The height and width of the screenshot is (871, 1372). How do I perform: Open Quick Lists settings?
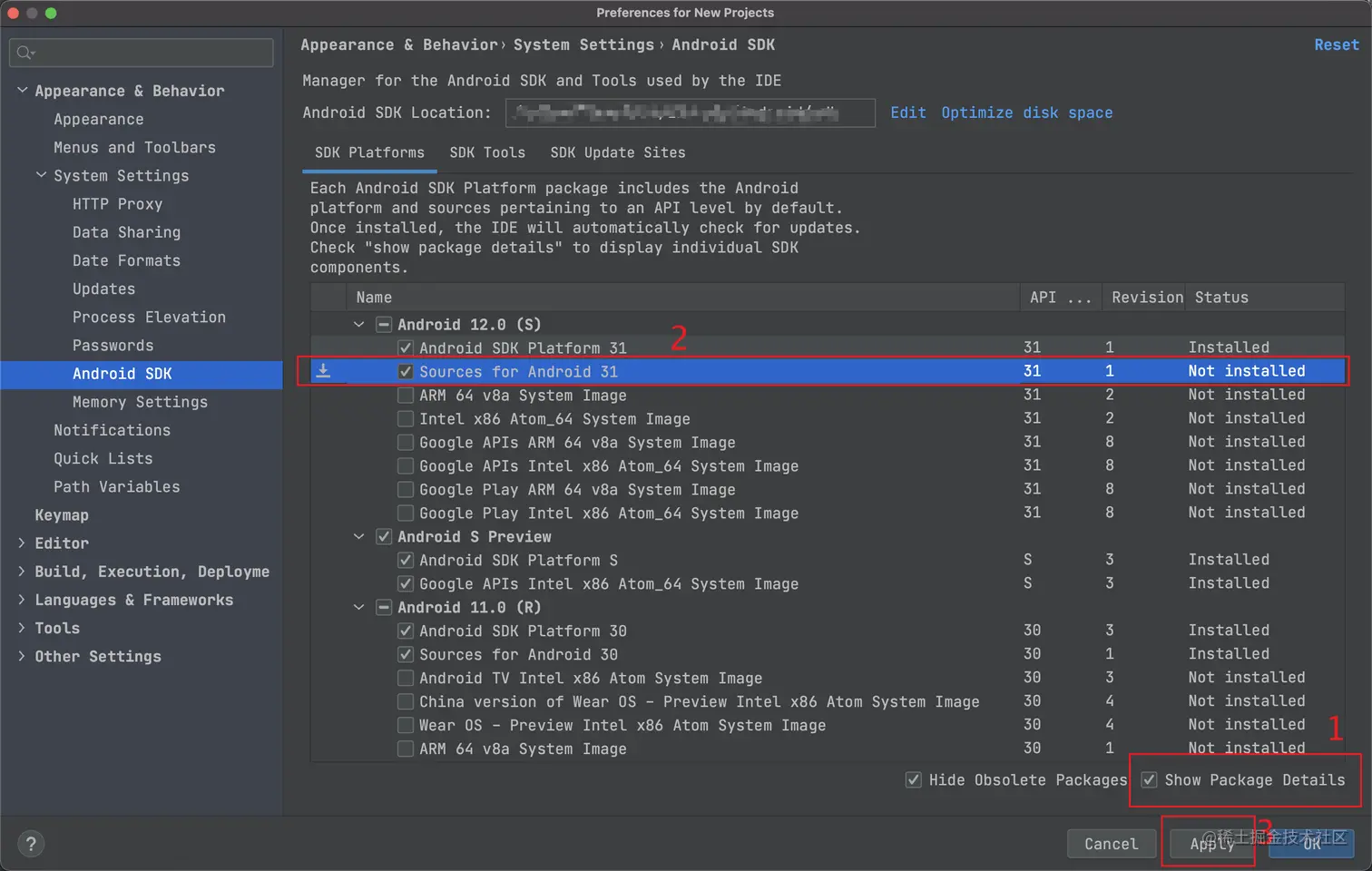point(103,458)
